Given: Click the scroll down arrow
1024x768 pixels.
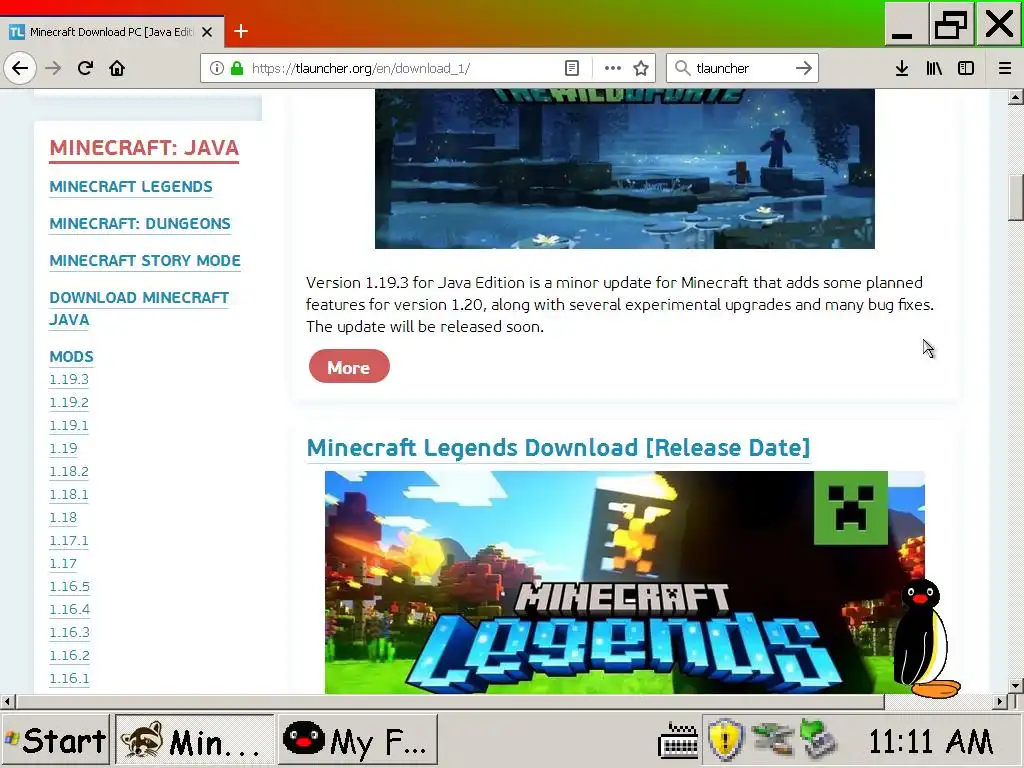Looking at the screenshot, I should 1016,685.
